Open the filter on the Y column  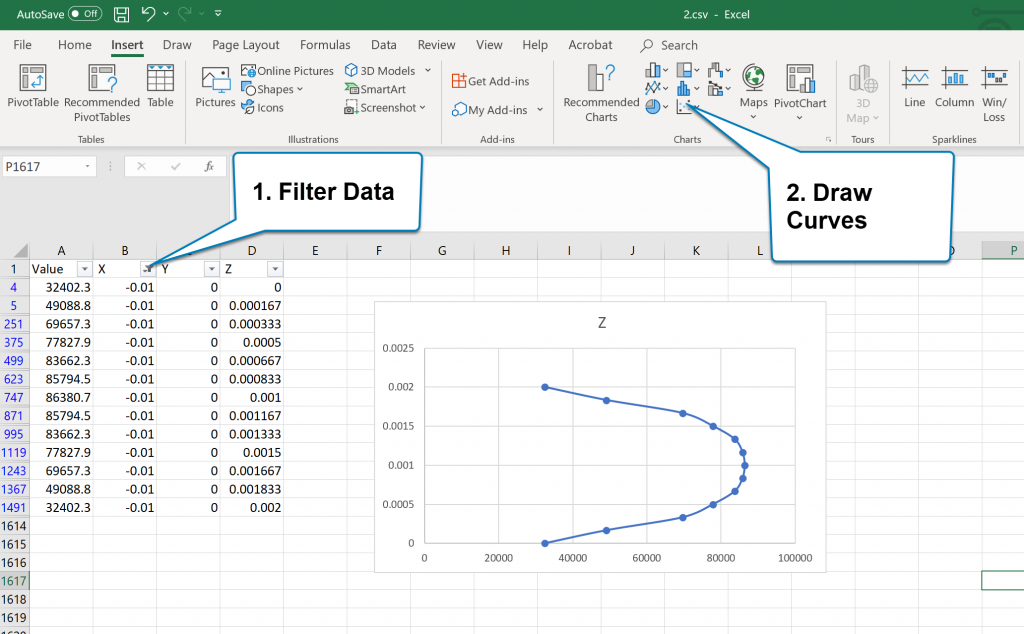coord(210,268)
